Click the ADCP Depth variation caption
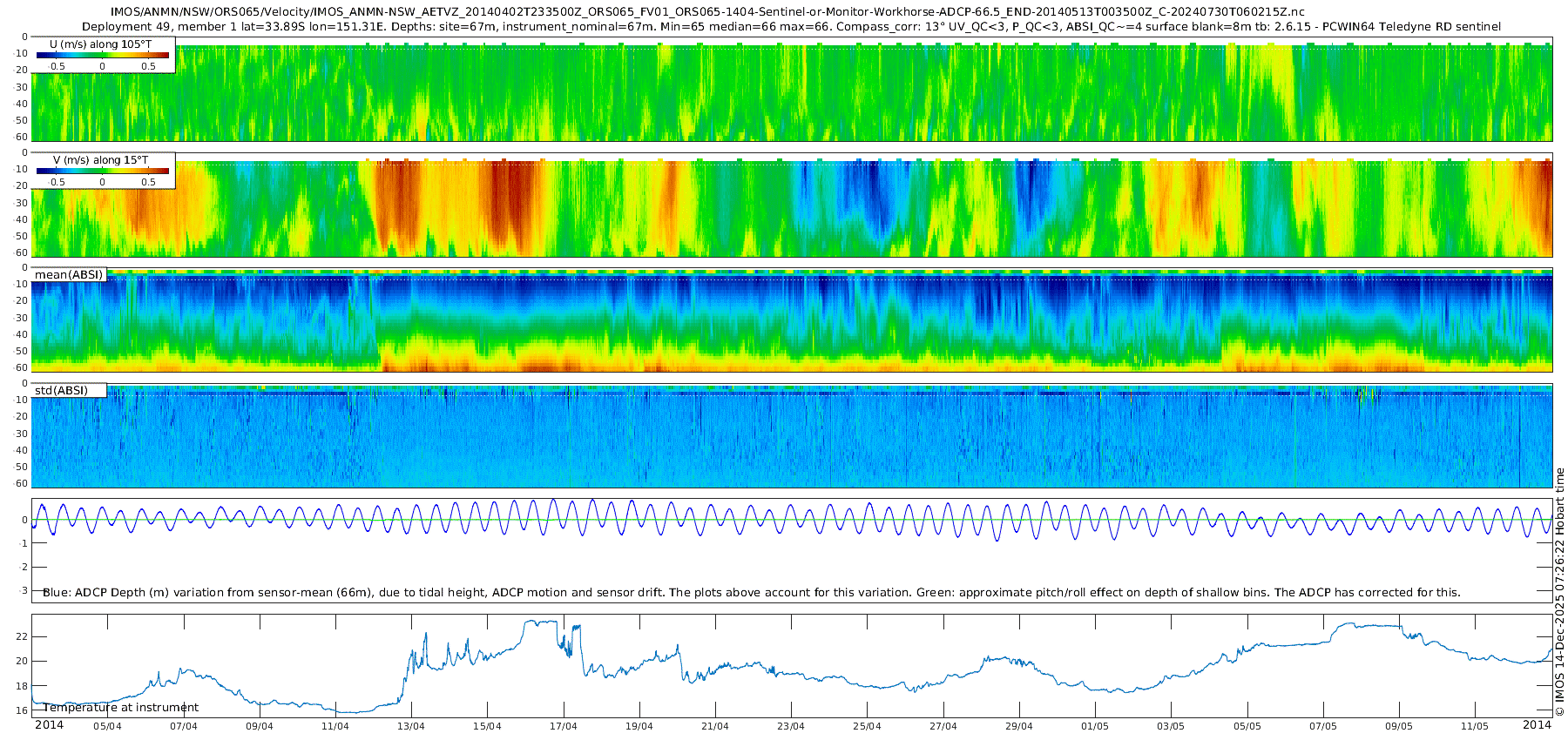This screenshot has width=1568, height=740. pos(752,592)
